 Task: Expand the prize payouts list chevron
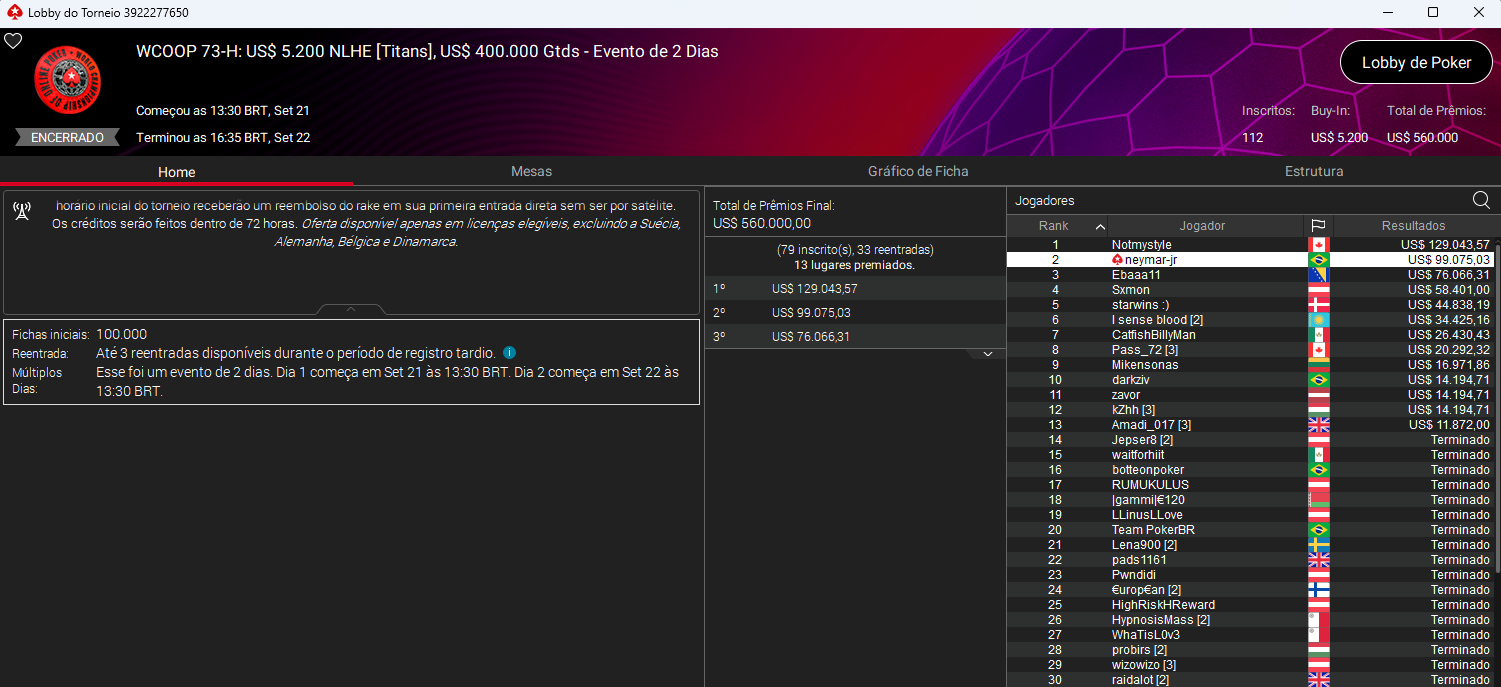click(x=987, y=354)
